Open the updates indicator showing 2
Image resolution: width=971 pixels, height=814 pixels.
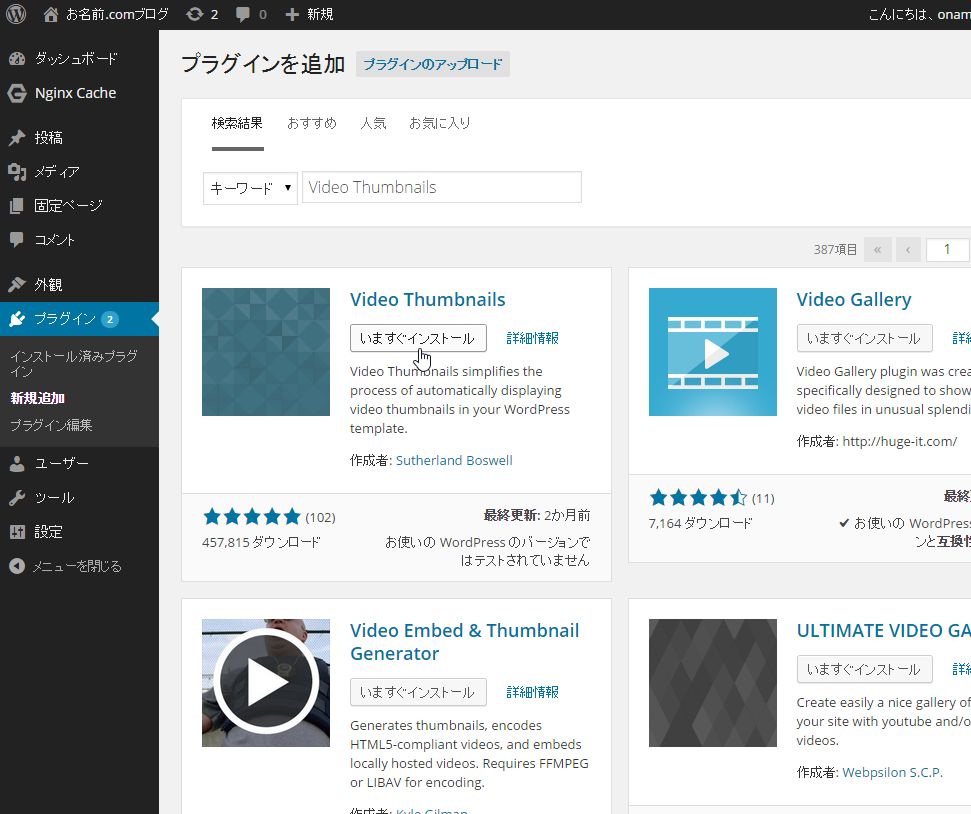(202, 14)
